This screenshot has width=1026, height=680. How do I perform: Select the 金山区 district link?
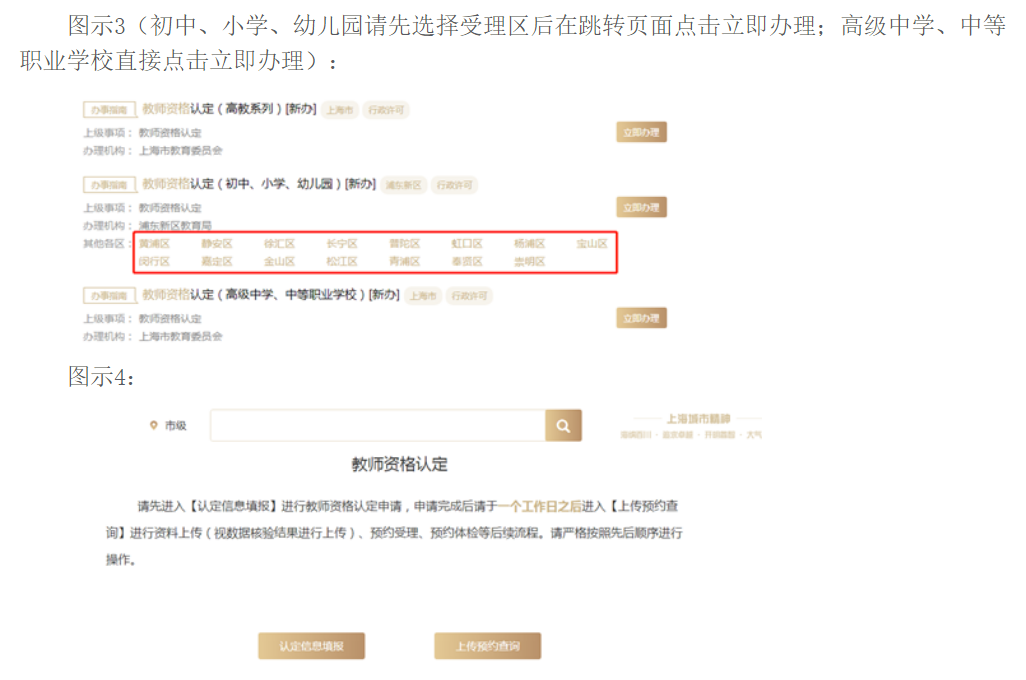coord(279,261)
